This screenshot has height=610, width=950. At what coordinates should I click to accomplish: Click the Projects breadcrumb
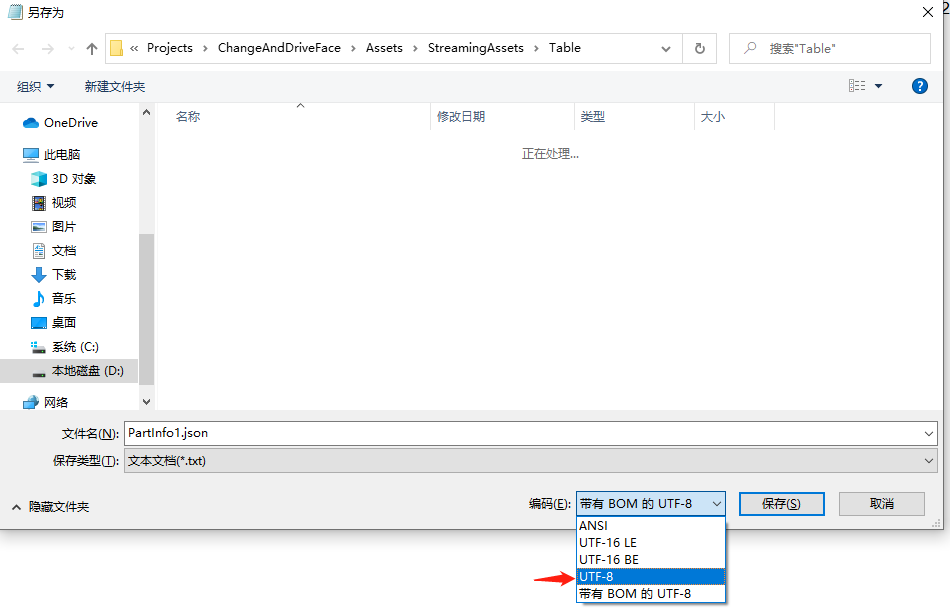tap(170, 48)
